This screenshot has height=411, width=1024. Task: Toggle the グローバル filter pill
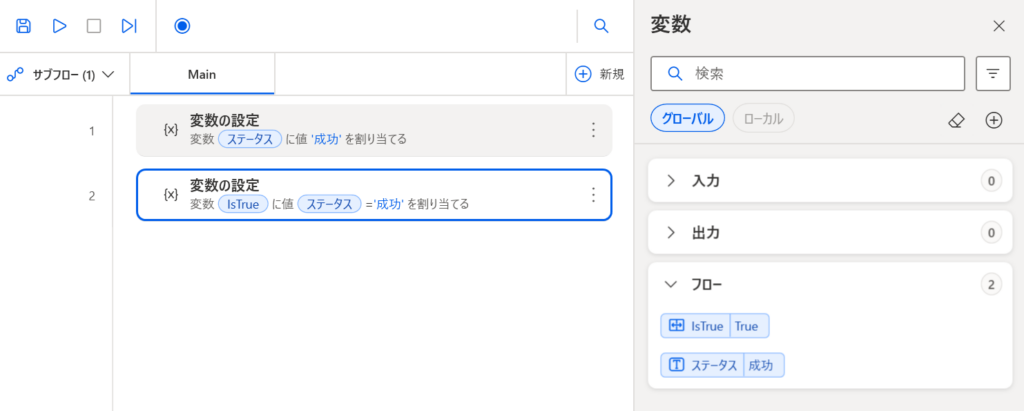tap(688, 118)
